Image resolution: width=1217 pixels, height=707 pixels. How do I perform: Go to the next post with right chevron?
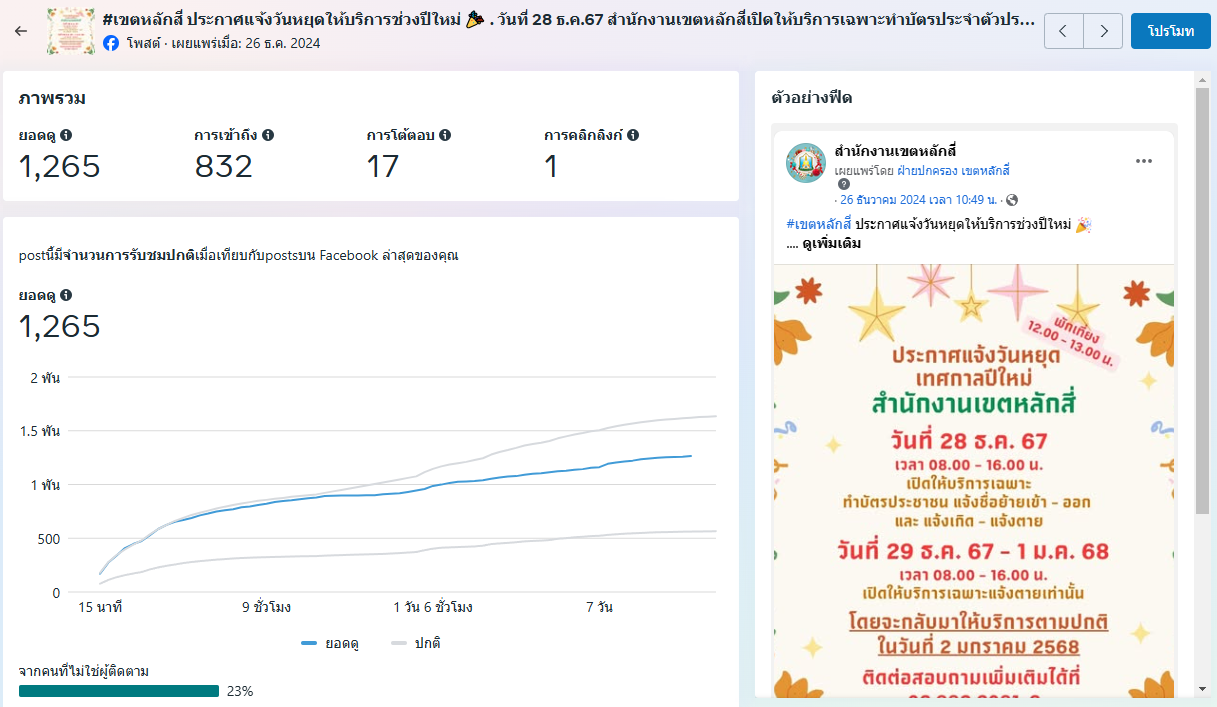pos(1103,31)
